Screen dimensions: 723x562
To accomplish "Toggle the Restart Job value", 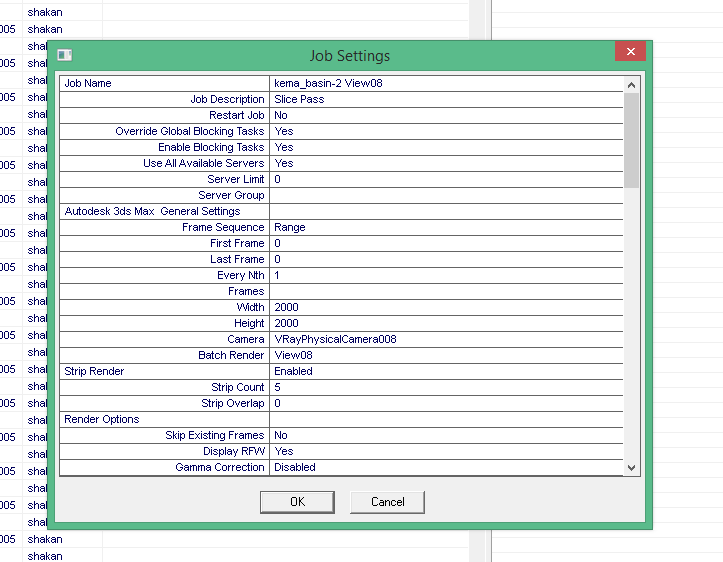I will click(446, 115).
